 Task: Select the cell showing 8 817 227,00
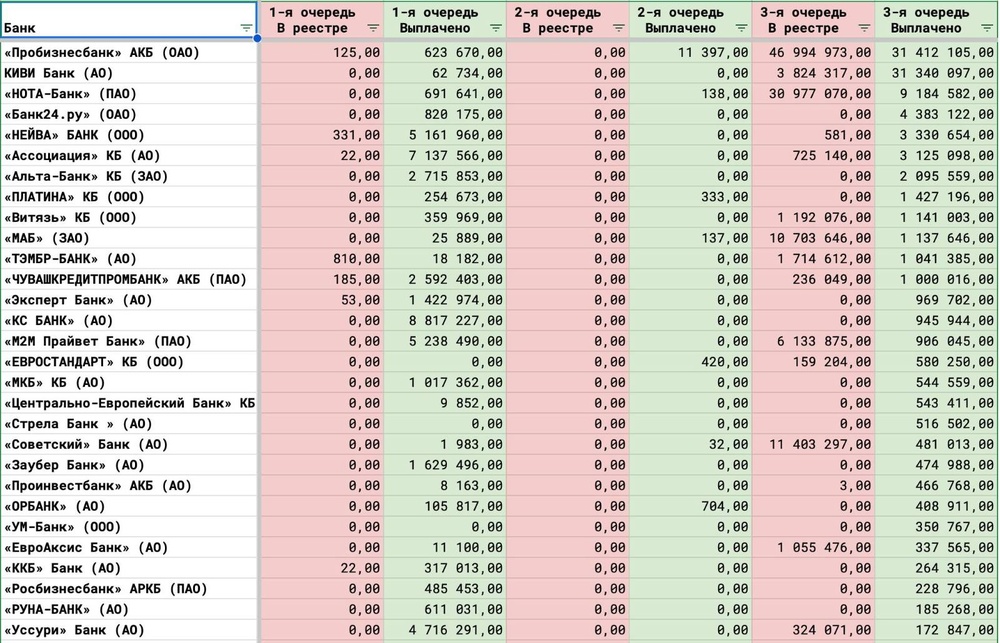tap(445, 321)
